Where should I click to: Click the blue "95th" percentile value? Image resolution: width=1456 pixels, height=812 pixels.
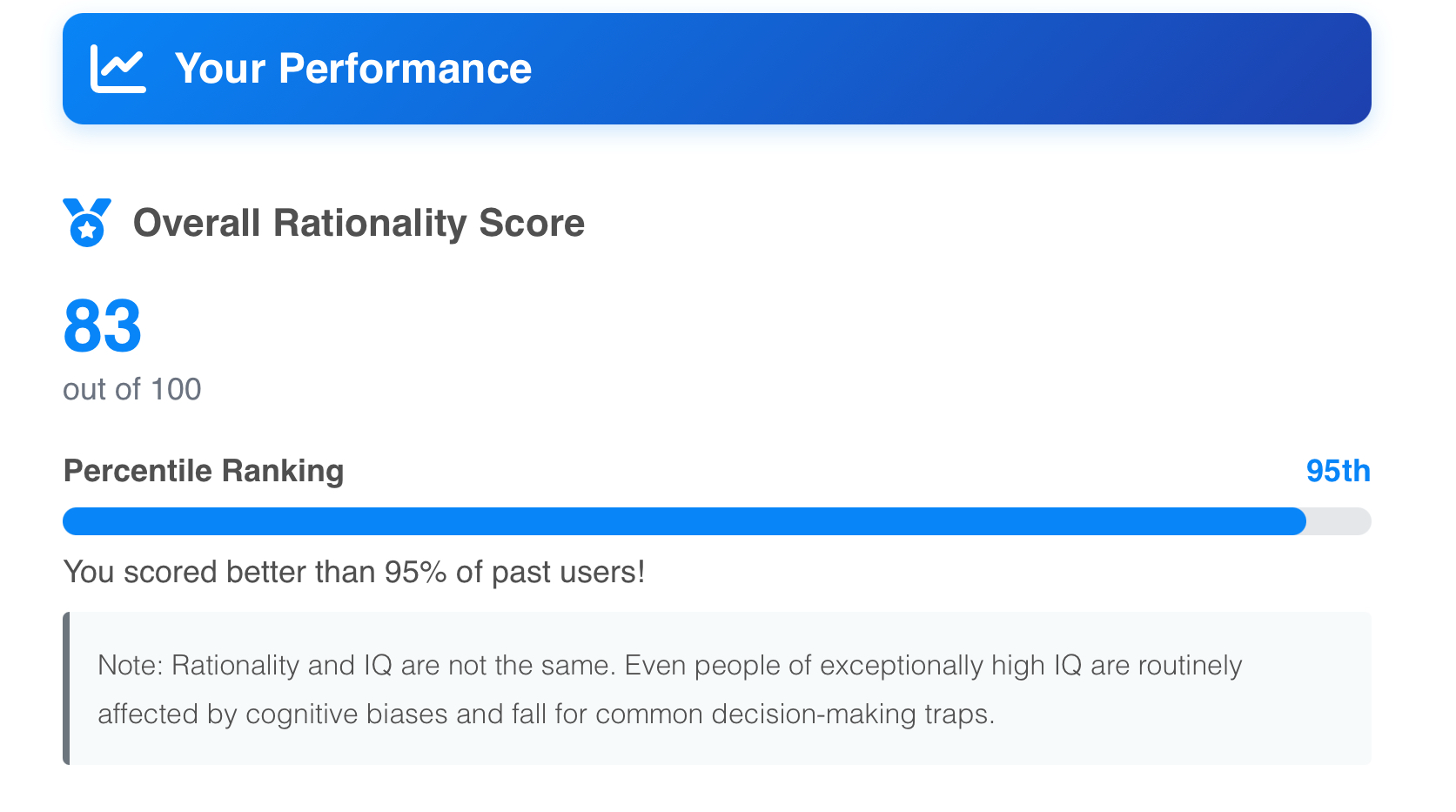click(1338, 471)
